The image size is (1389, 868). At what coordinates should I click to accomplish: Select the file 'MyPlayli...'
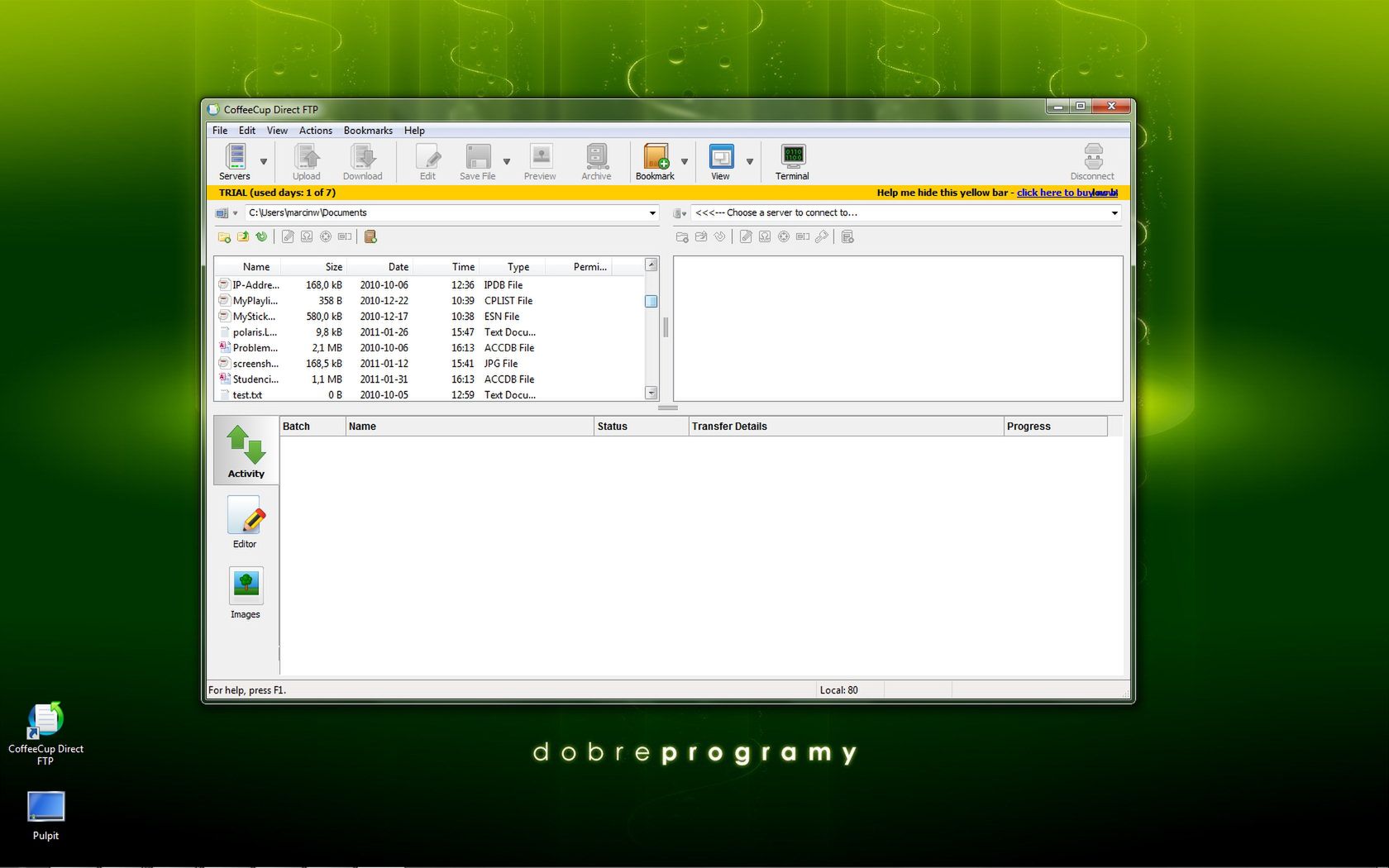pos(255,301)
